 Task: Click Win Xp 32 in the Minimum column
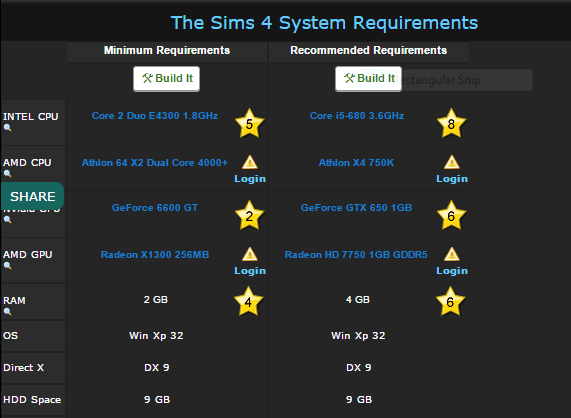tap(156, 335)
